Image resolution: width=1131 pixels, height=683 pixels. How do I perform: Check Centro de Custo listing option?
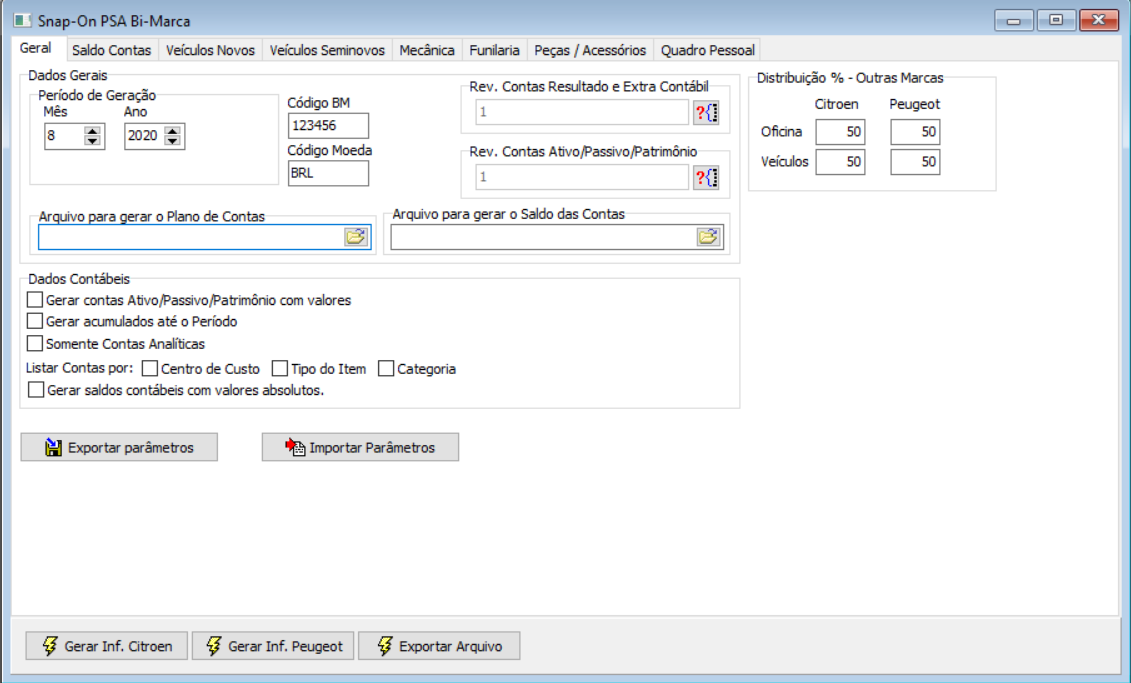tap(150, 369)
